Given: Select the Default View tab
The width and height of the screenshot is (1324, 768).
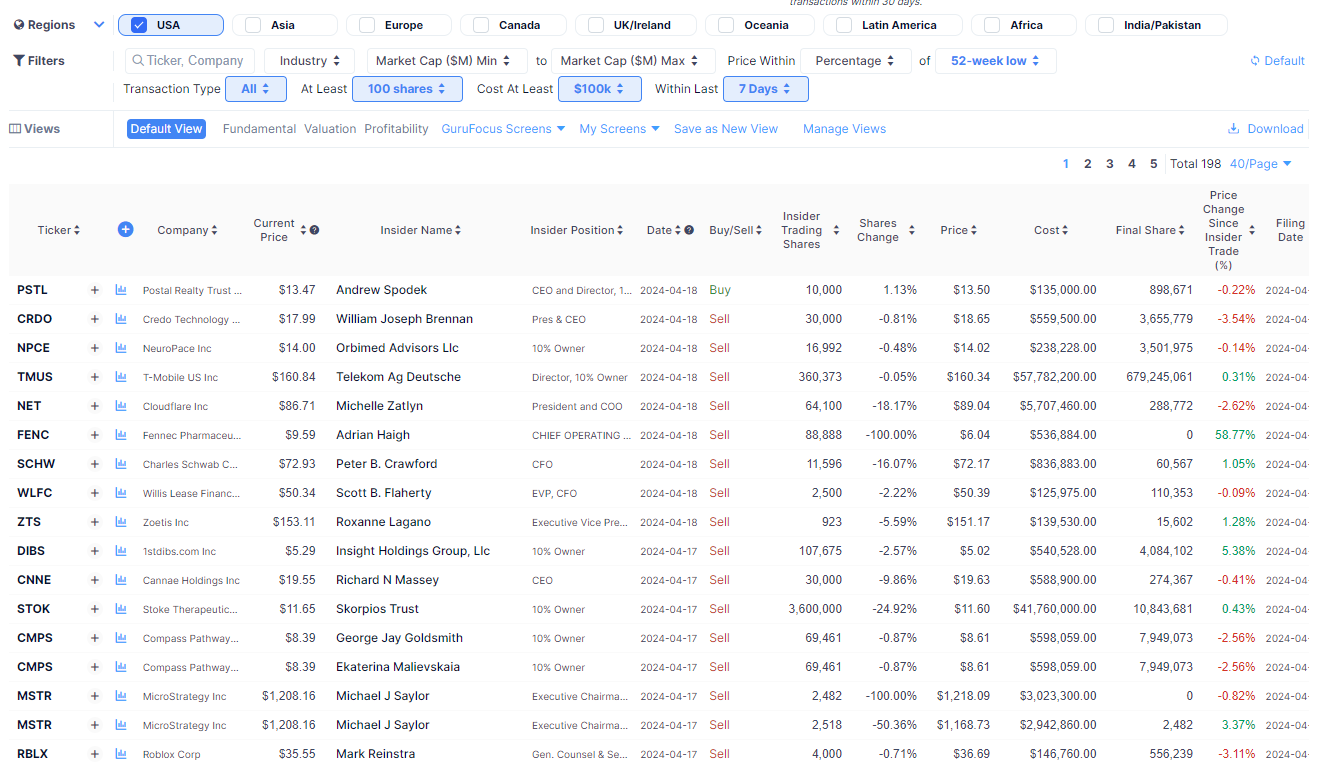Looking at the screenshot, I should 166,129.
